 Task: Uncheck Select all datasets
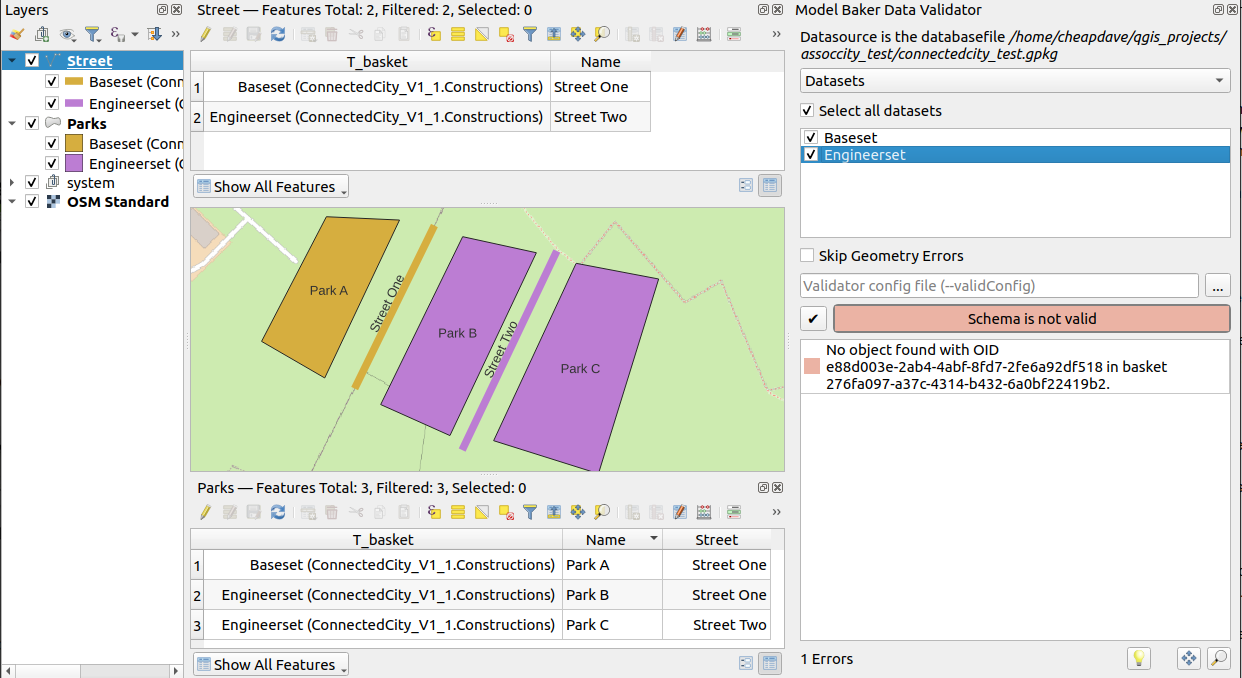(x=808, y=111)
